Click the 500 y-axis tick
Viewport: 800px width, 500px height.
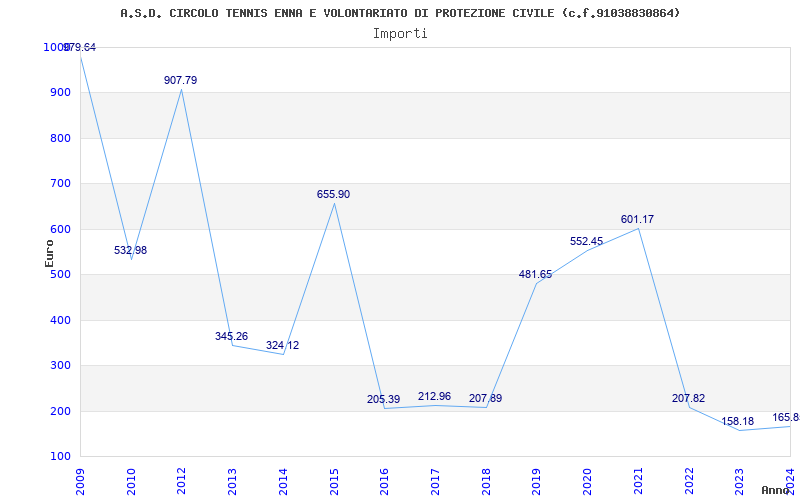coord(60,274)
